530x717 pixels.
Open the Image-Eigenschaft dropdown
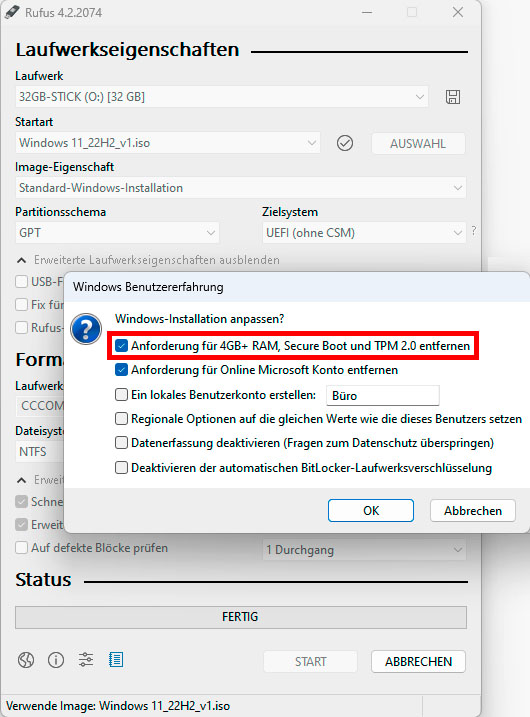pos(241,188)
